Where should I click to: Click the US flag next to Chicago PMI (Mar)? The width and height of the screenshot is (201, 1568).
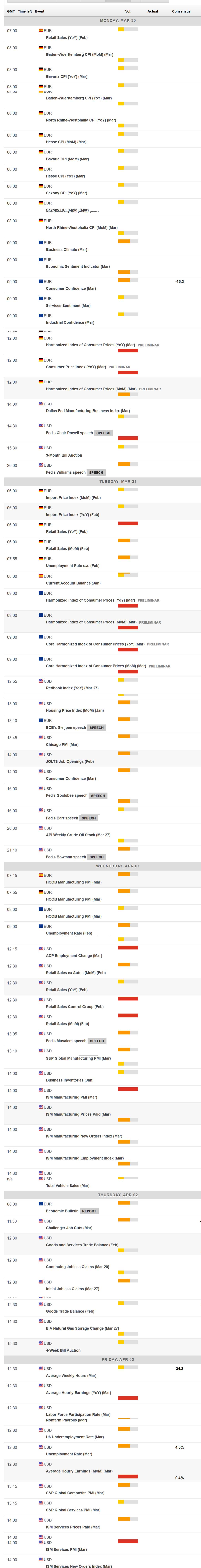41,737
